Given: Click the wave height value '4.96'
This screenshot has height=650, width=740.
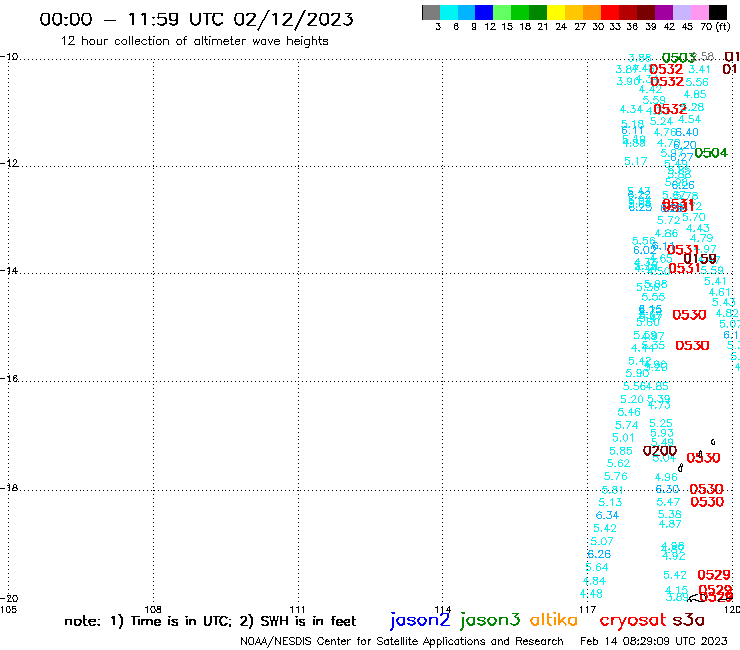Looking at the screenshot, I should tap(666, 477).
